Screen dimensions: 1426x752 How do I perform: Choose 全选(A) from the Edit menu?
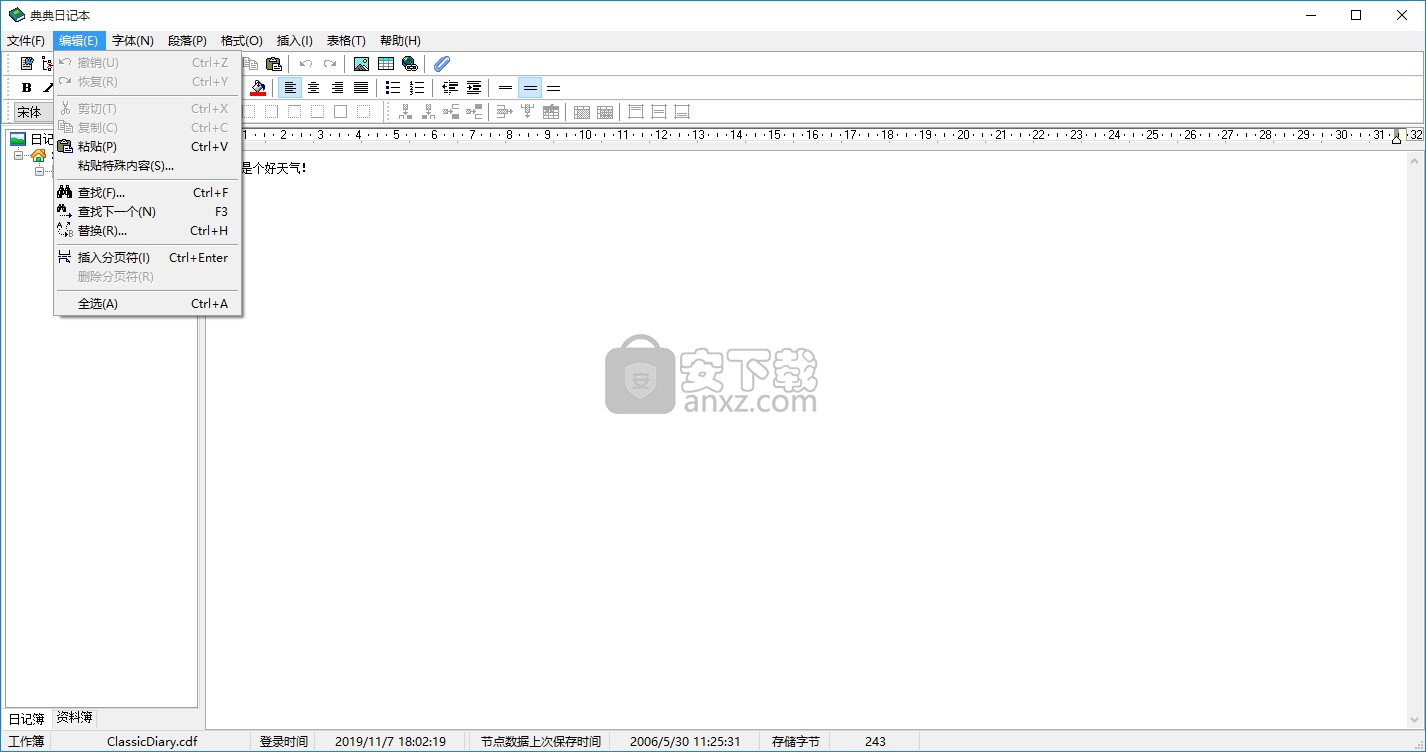coord(147,303)
